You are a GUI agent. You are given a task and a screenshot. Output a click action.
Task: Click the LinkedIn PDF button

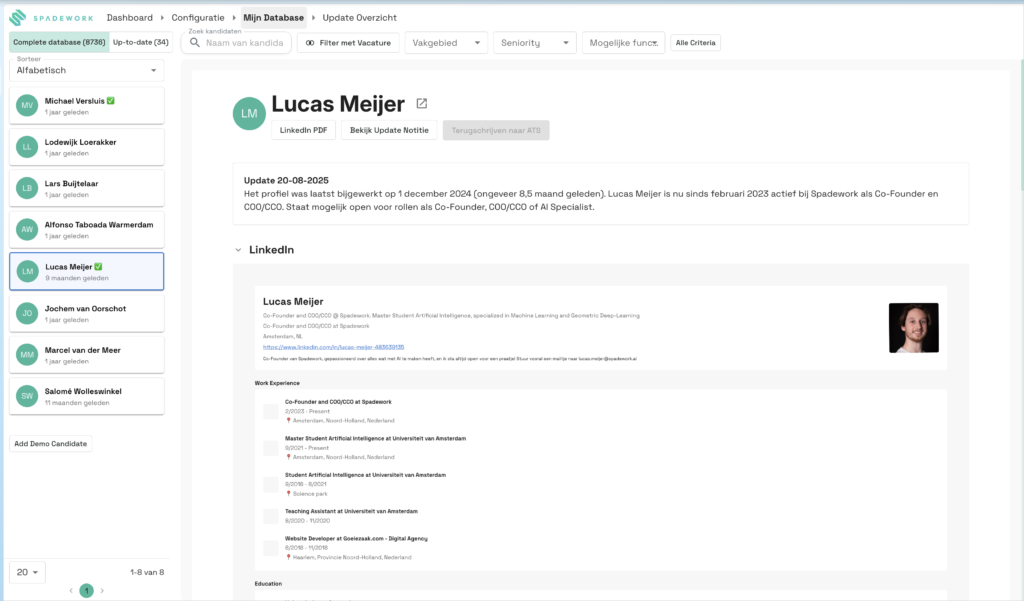point(304,130)
